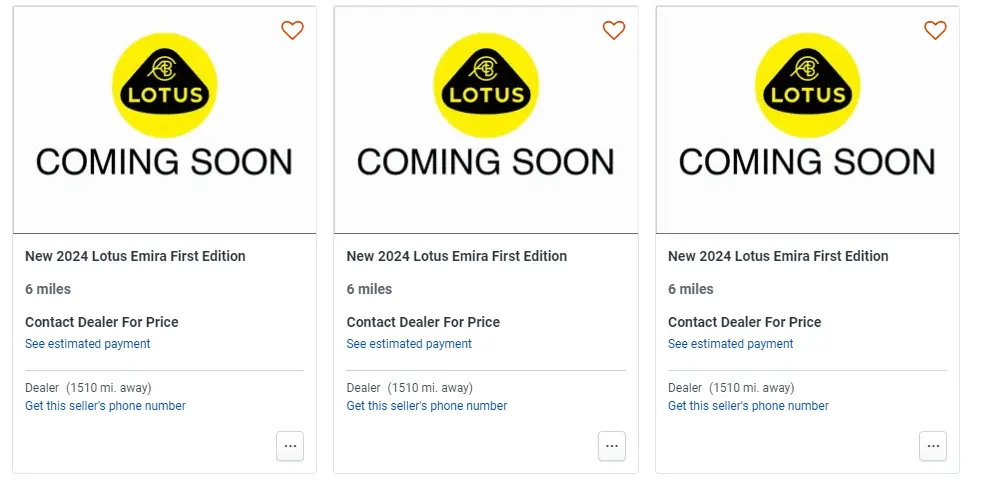Screen dimensions: 981x483
Task: Click COMING SOON image on third listing
Action: pos(808,120)
